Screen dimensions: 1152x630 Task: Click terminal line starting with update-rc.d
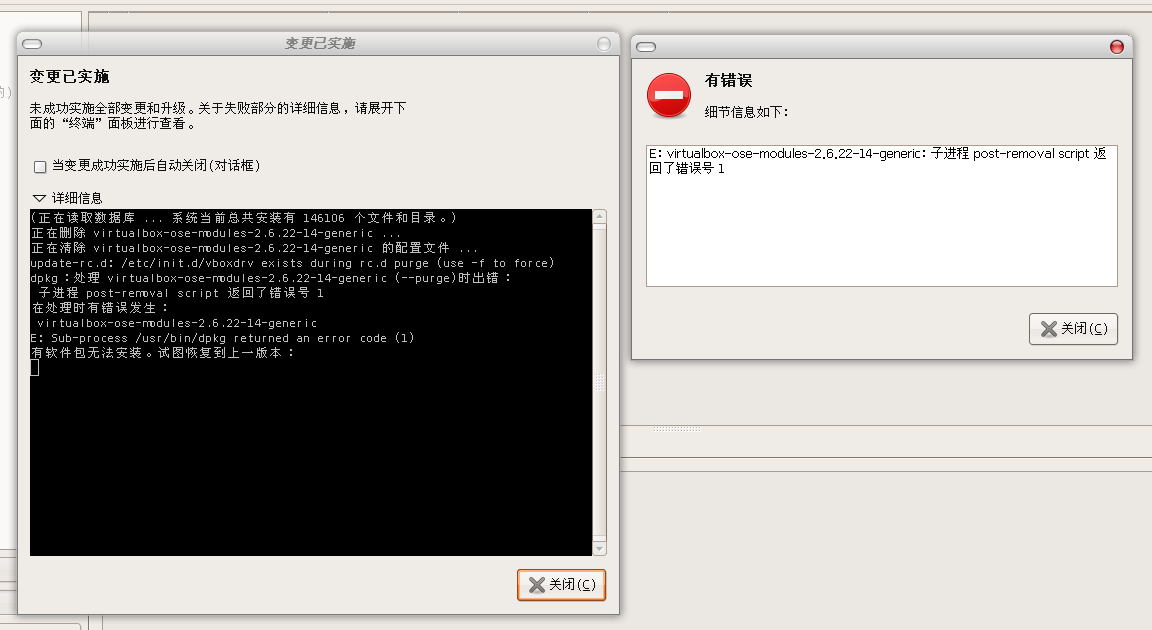292,263
